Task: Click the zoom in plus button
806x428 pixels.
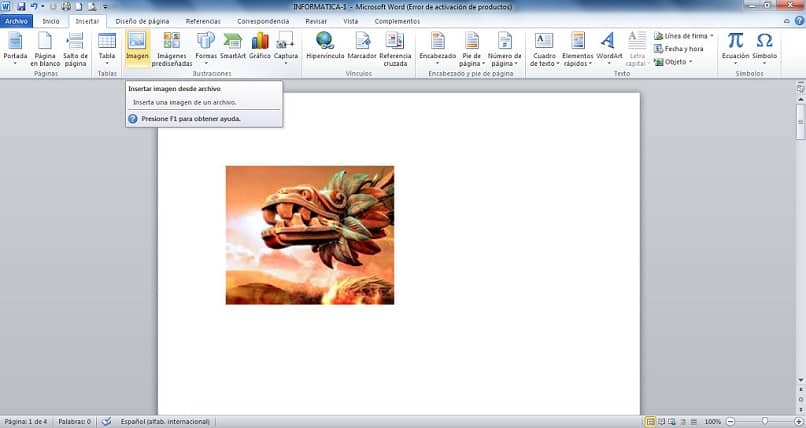Action: click(x=798, y=421)
